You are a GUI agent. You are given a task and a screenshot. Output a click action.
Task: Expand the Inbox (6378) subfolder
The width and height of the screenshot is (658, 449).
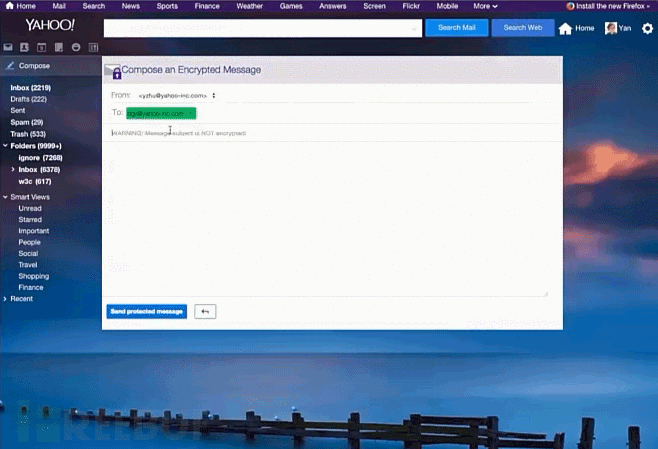click(x=13, y=170)
